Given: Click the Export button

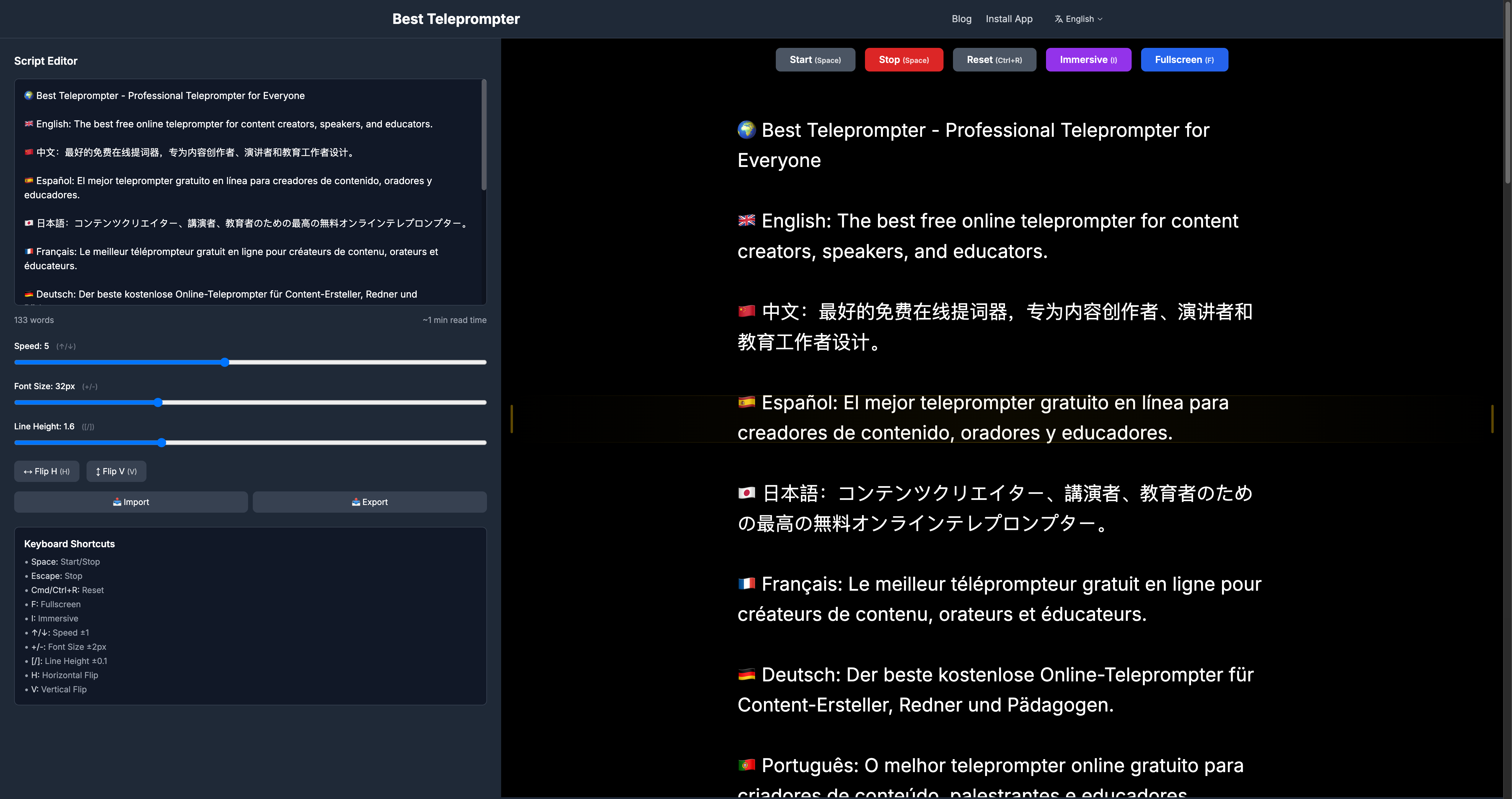Looking at the screenshot, I should (370, 502).
